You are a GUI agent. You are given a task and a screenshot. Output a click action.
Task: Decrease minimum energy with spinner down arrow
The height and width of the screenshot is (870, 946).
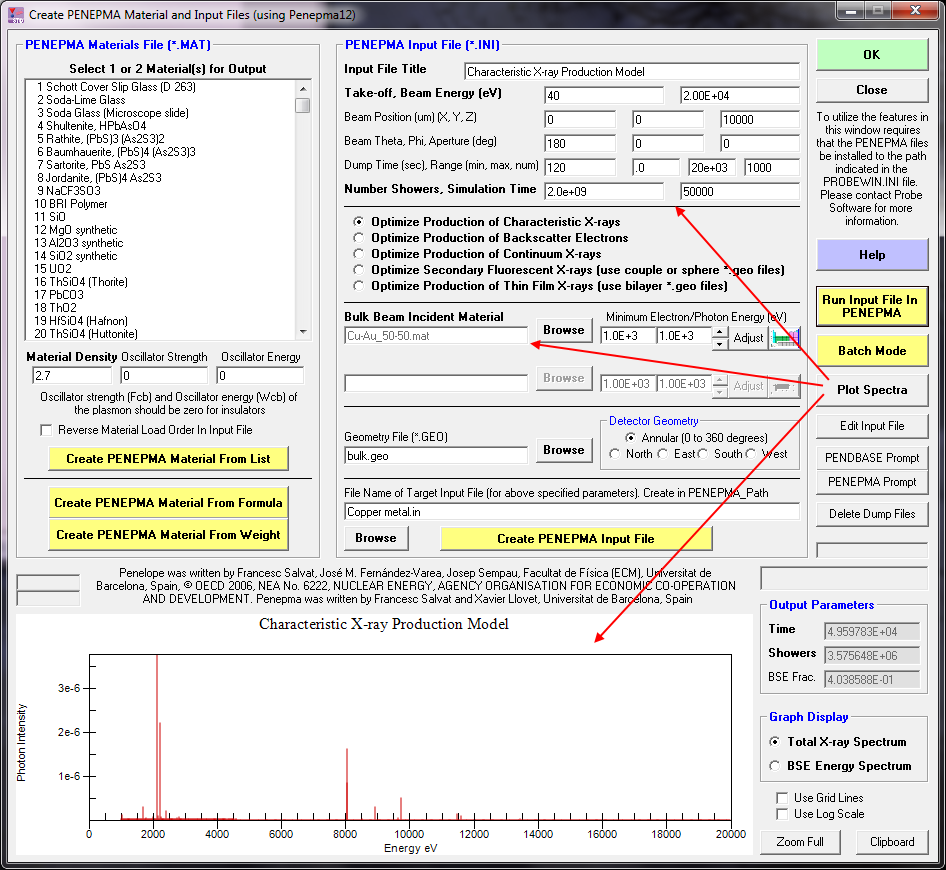[x=720, y=344]
